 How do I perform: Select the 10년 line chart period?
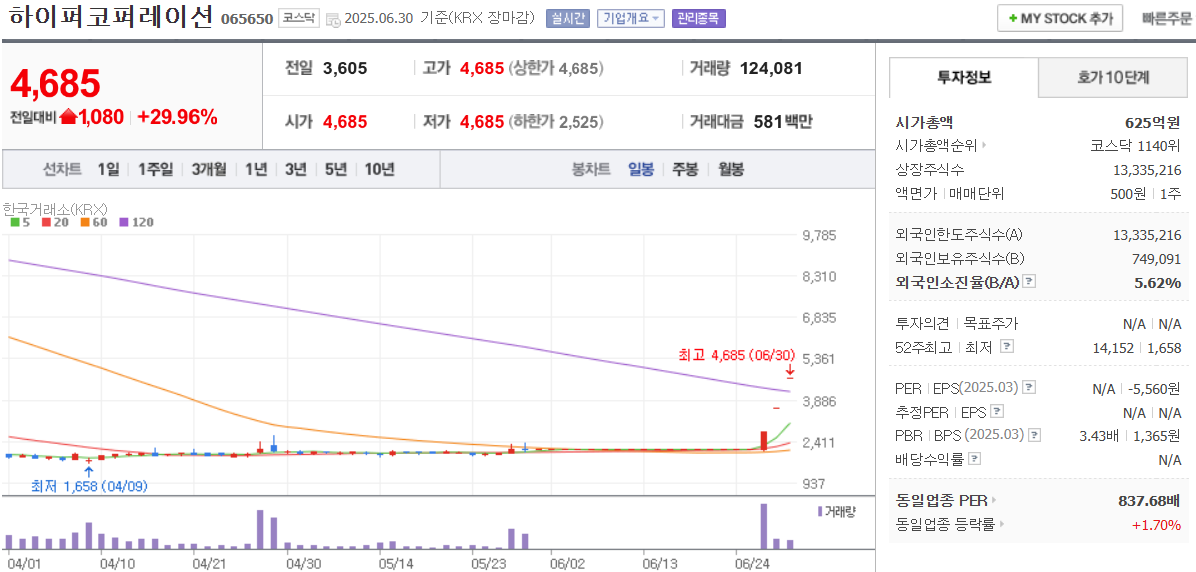(x=379, y=169)
